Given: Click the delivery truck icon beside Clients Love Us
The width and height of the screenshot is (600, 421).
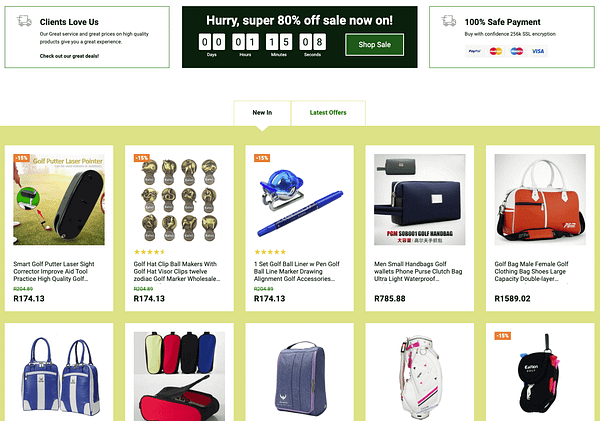Looking at the screenshot, I should [x=24, y=21].
